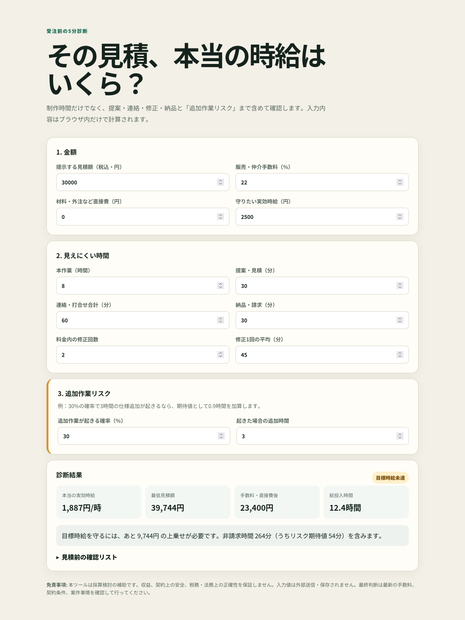Click the commission percentage field showing 22
This screenshot has height=620, width=465.
[322, 182]
